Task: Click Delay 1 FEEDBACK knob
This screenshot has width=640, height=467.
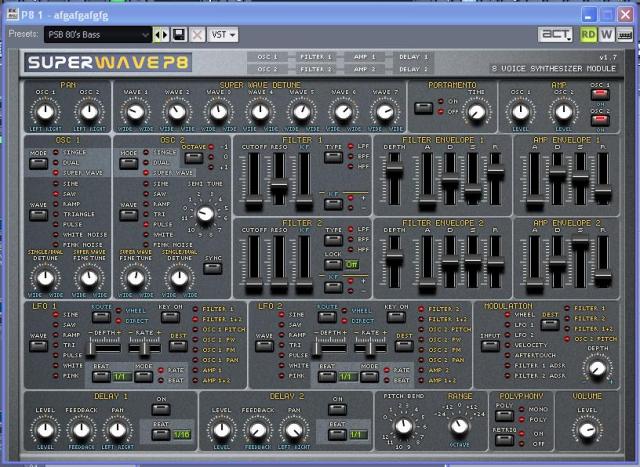Action: (x=81, y=430)
